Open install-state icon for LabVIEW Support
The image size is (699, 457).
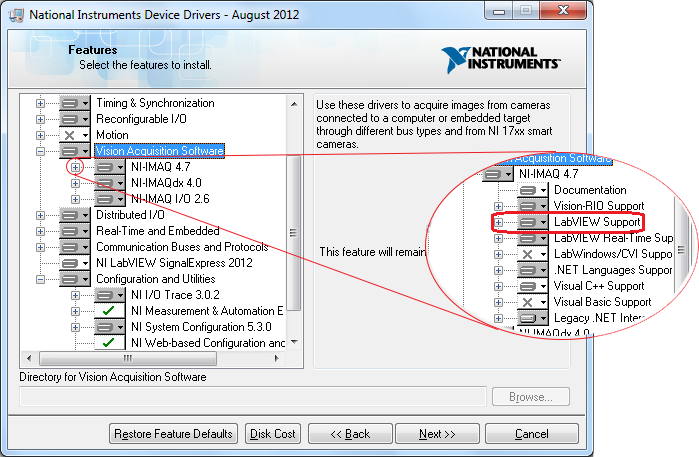pos(533,222)
